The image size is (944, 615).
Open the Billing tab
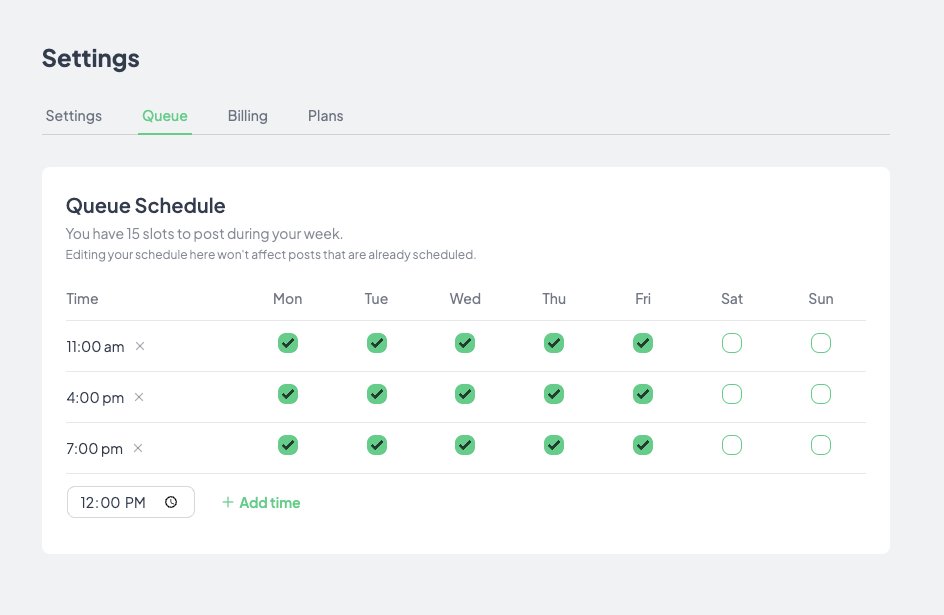coord(247,116)
